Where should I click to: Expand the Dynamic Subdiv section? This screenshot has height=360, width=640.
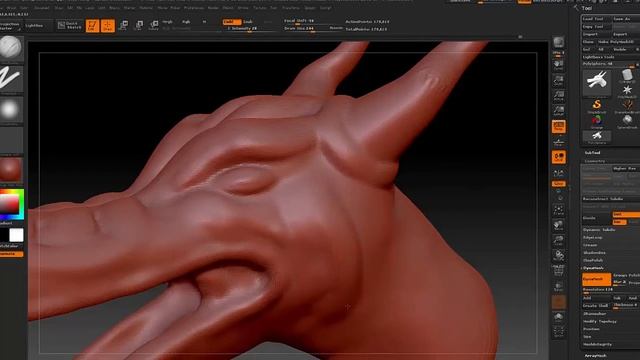599,230
